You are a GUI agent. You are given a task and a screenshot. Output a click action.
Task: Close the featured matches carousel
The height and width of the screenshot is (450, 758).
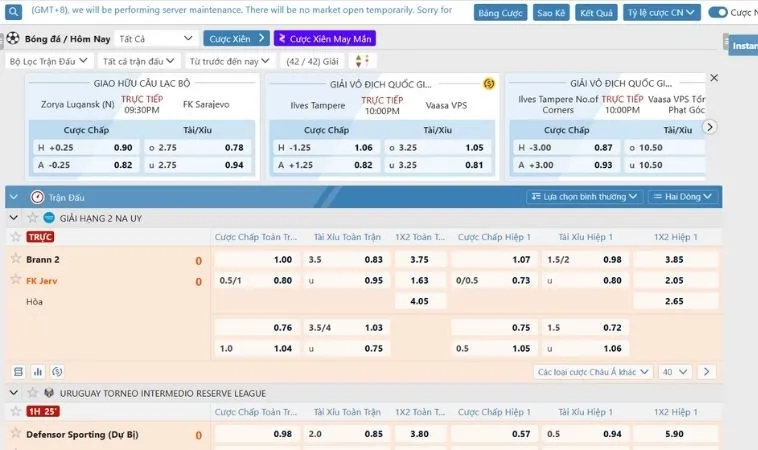coord(714,78)
